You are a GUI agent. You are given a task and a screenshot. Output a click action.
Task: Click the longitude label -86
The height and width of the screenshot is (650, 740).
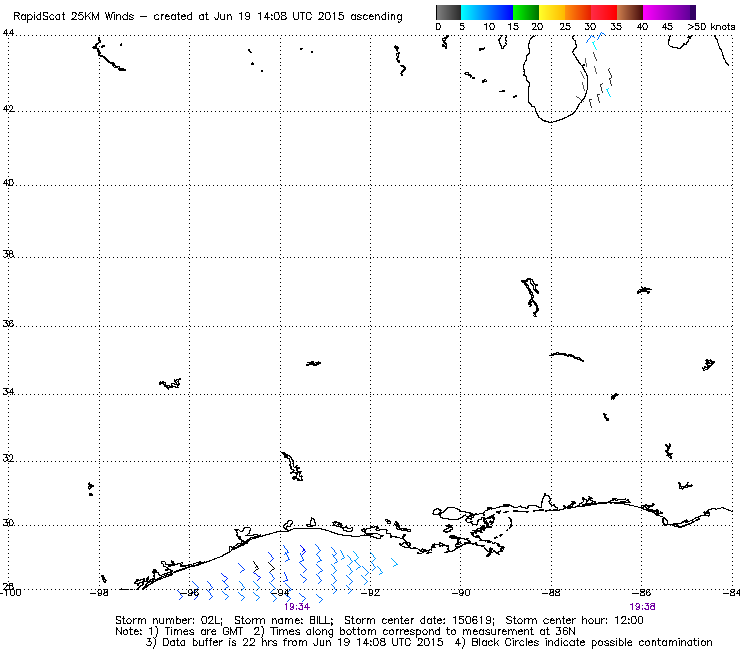[642, 592]
